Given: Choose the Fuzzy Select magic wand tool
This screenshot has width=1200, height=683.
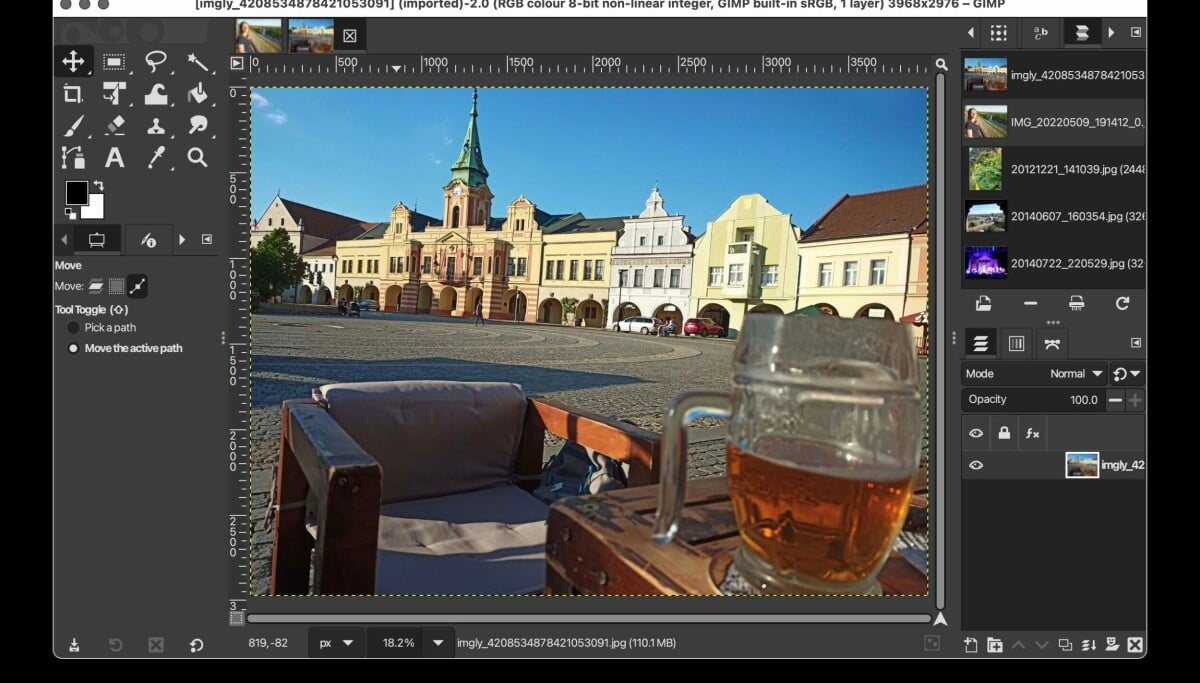Looking at the screenshot, I should 197,62.
